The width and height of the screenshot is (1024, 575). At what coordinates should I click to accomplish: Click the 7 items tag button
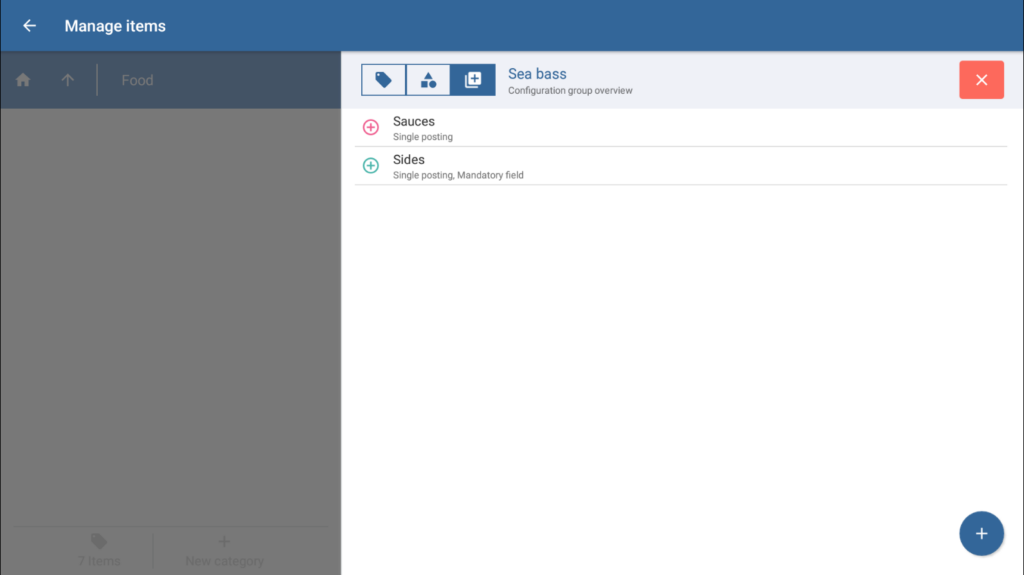tap(99, 550)
